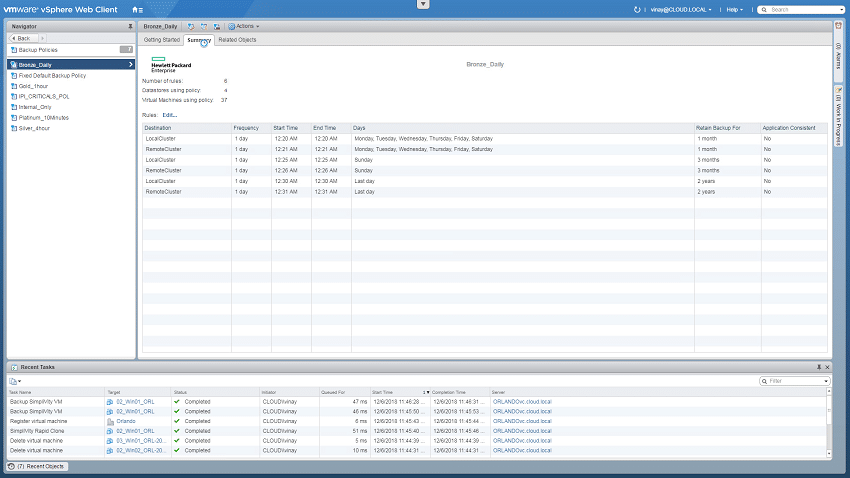Open ORLANDOvc.cloud.local link in first task row

(522, 402)
